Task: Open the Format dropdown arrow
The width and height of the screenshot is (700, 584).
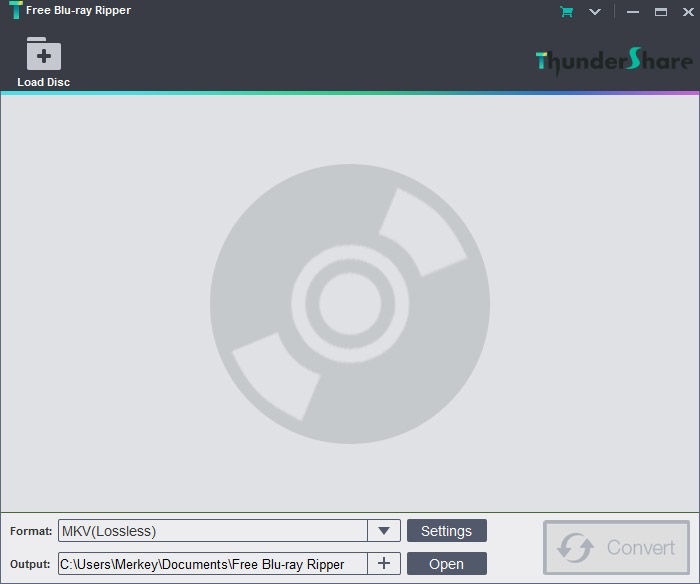Action: 384,531
